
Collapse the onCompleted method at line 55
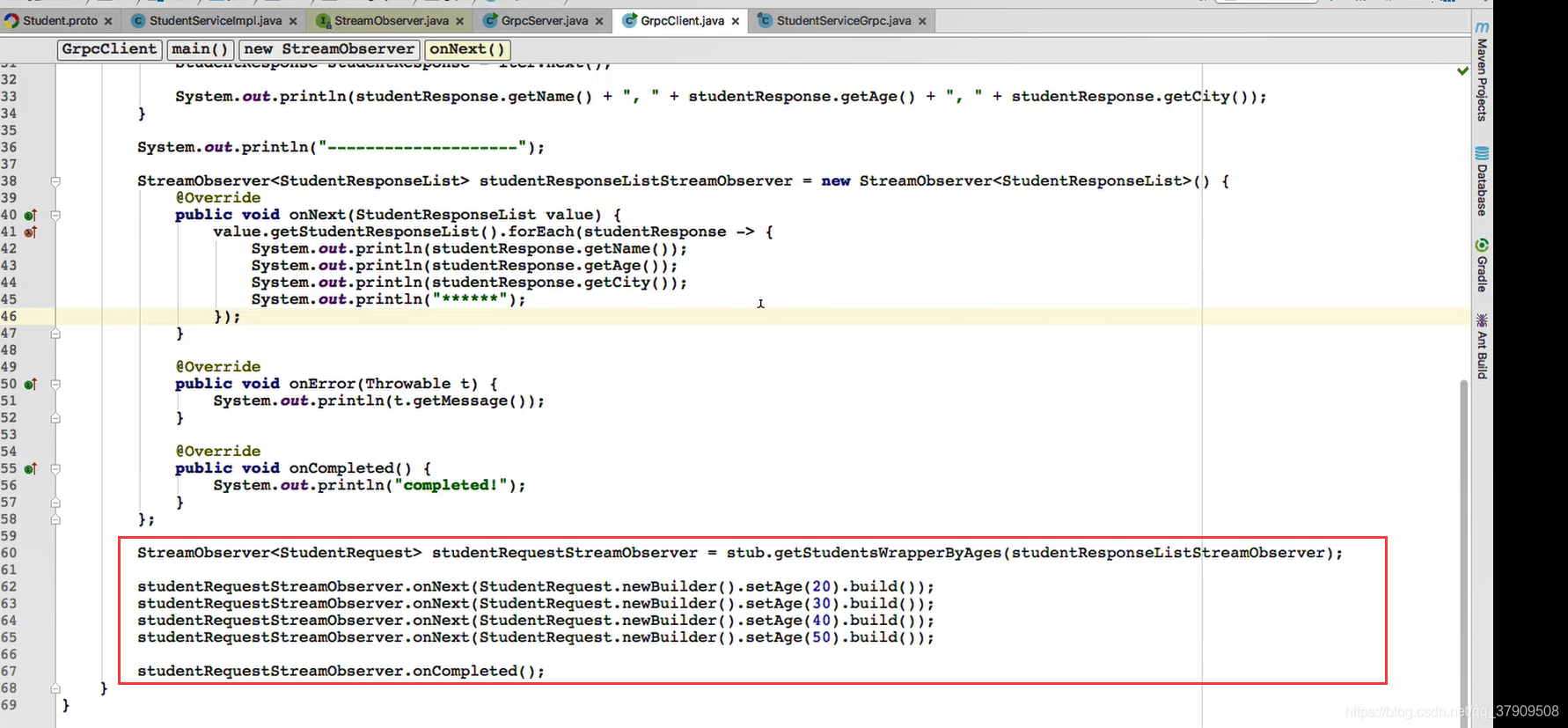pyautogui.click(x=55, y=468)
